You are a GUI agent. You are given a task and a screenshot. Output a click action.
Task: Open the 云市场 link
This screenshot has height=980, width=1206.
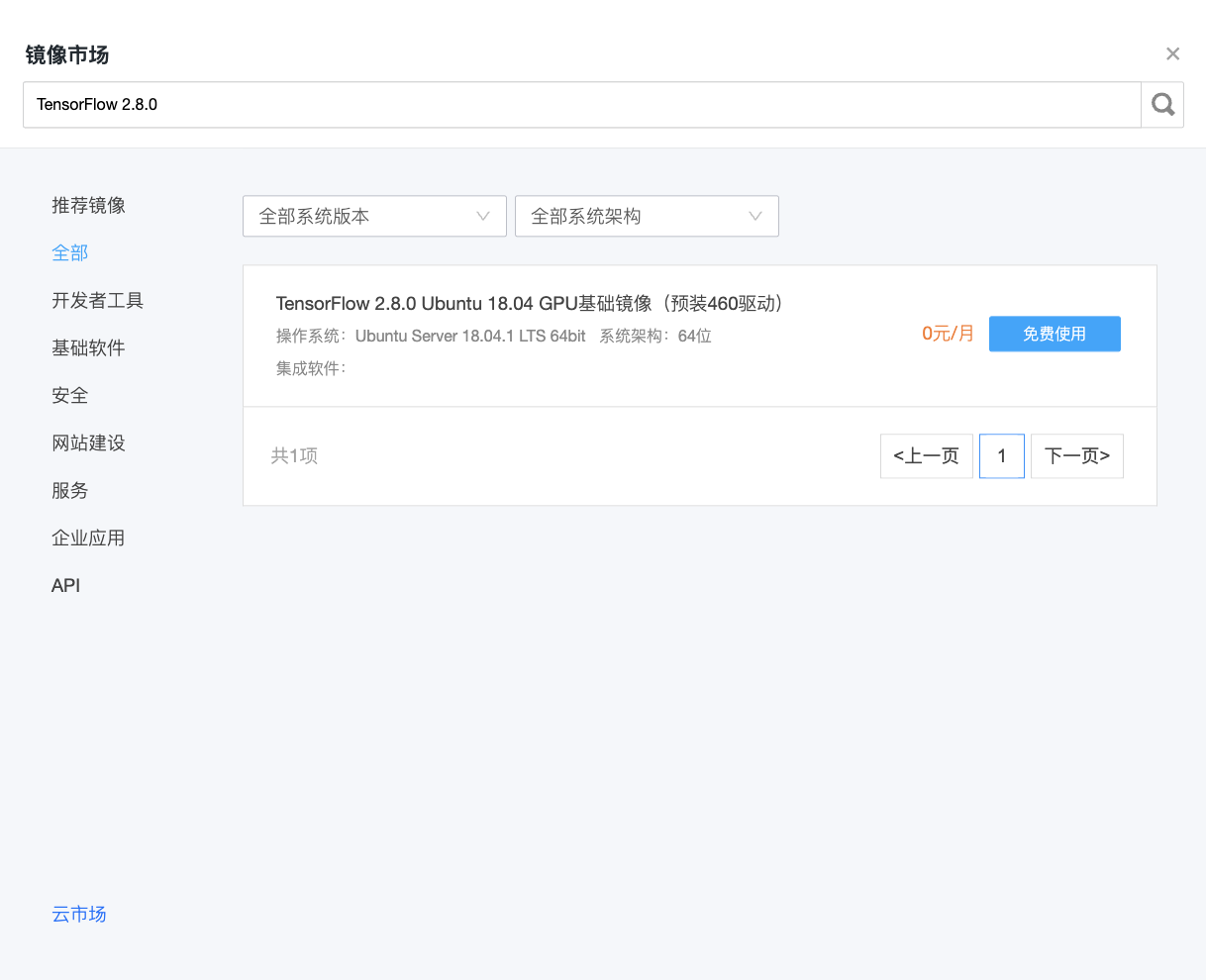(79, 914)
